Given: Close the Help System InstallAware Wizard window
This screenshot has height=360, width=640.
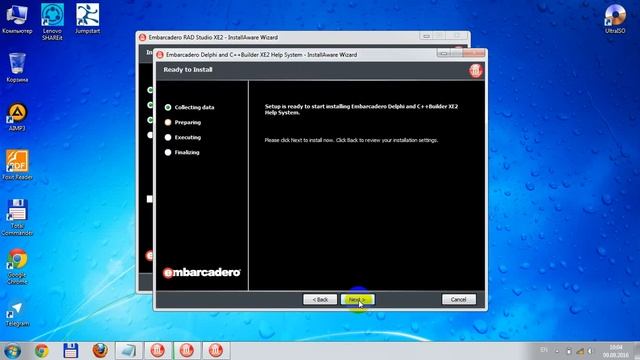Looking at the screenshot, I should click(x=475, y=53).
